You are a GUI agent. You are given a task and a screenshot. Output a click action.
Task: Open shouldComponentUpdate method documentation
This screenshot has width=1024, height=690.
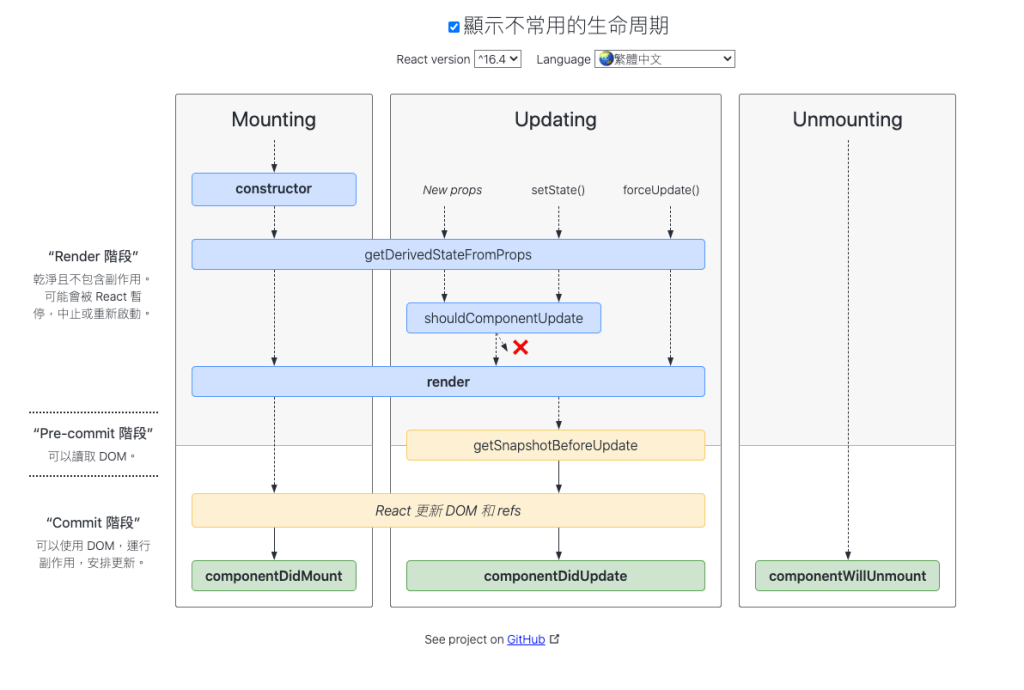tap(503, 318)
